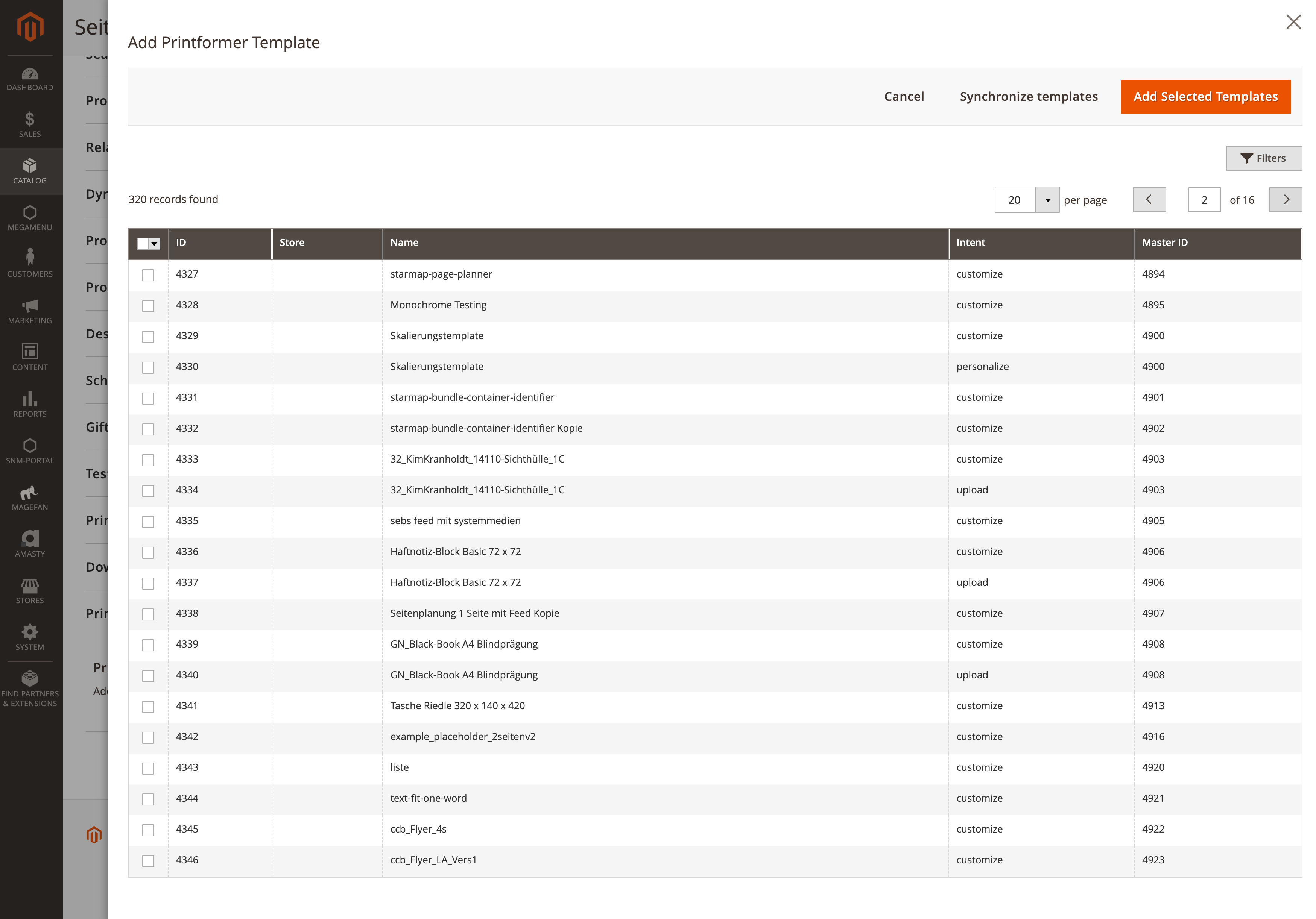Sort by the Name column header
Image resolution: width=1316 pixels, height=919 pixels.
(x=405, y=243)
